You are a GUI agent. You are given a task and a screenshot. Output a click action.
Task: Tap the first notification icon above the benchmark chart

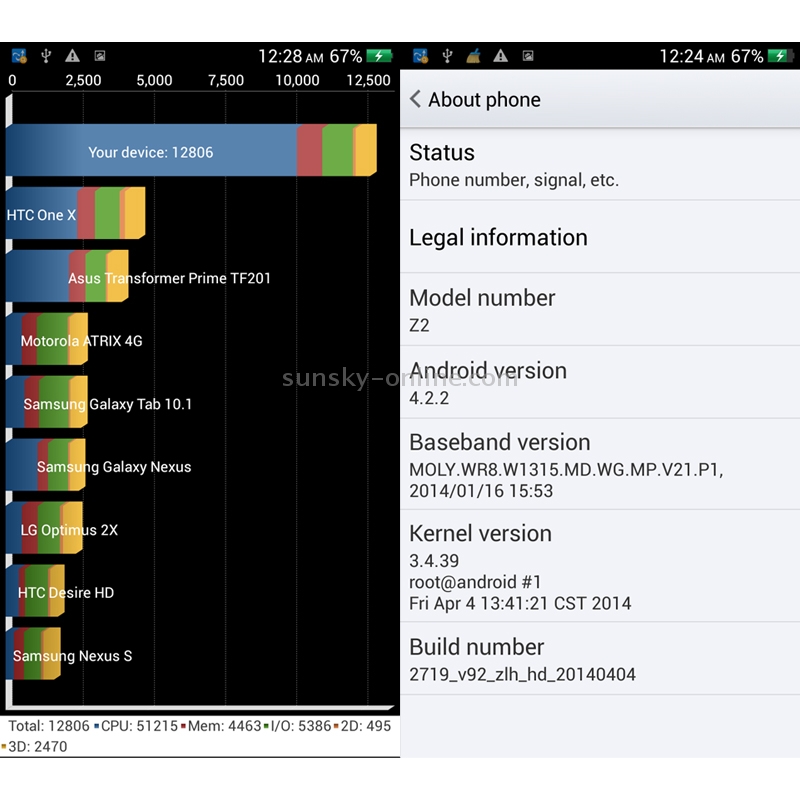[x=19, y=56]
